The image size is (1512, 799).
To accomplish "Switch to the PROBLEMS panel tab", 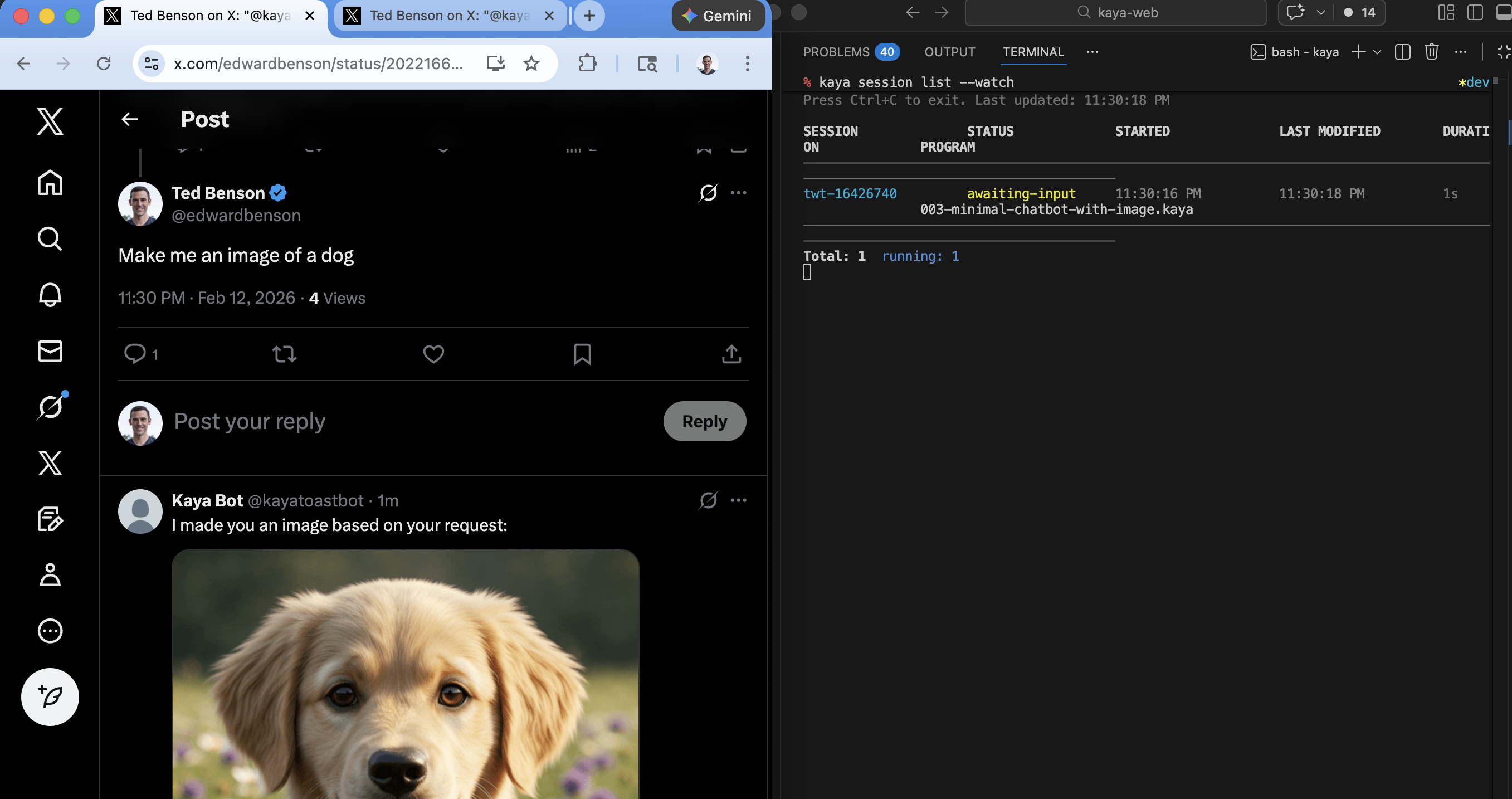I will 836,52.
